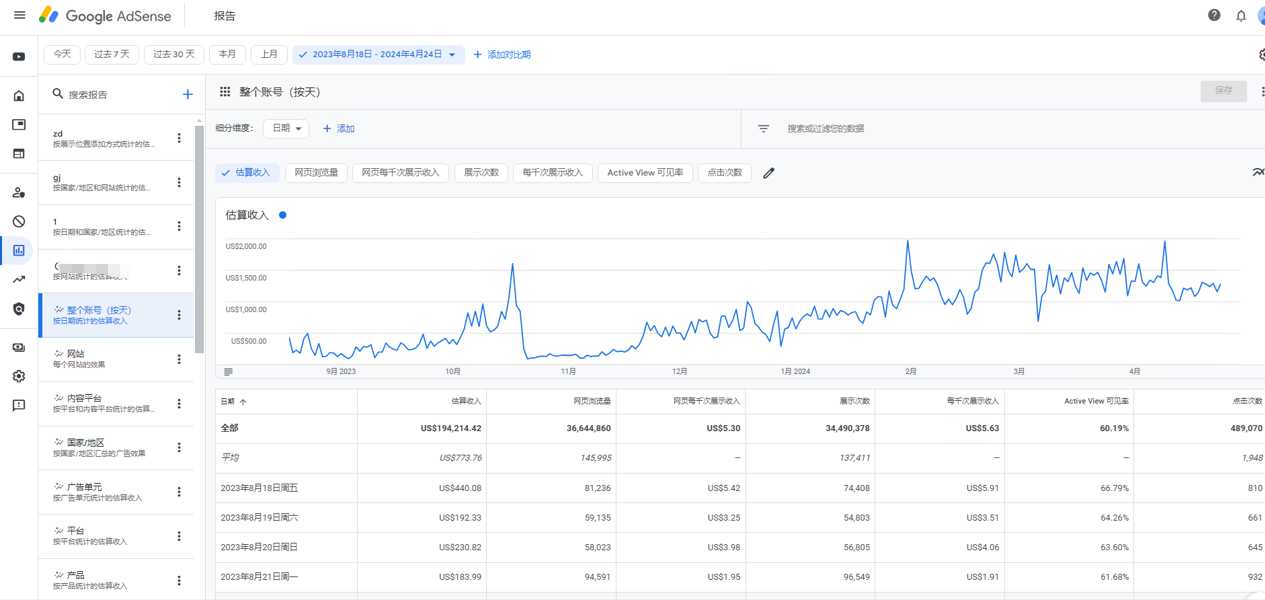
Task: Open more options for 国家/地区 report
Action: [179, 447]
